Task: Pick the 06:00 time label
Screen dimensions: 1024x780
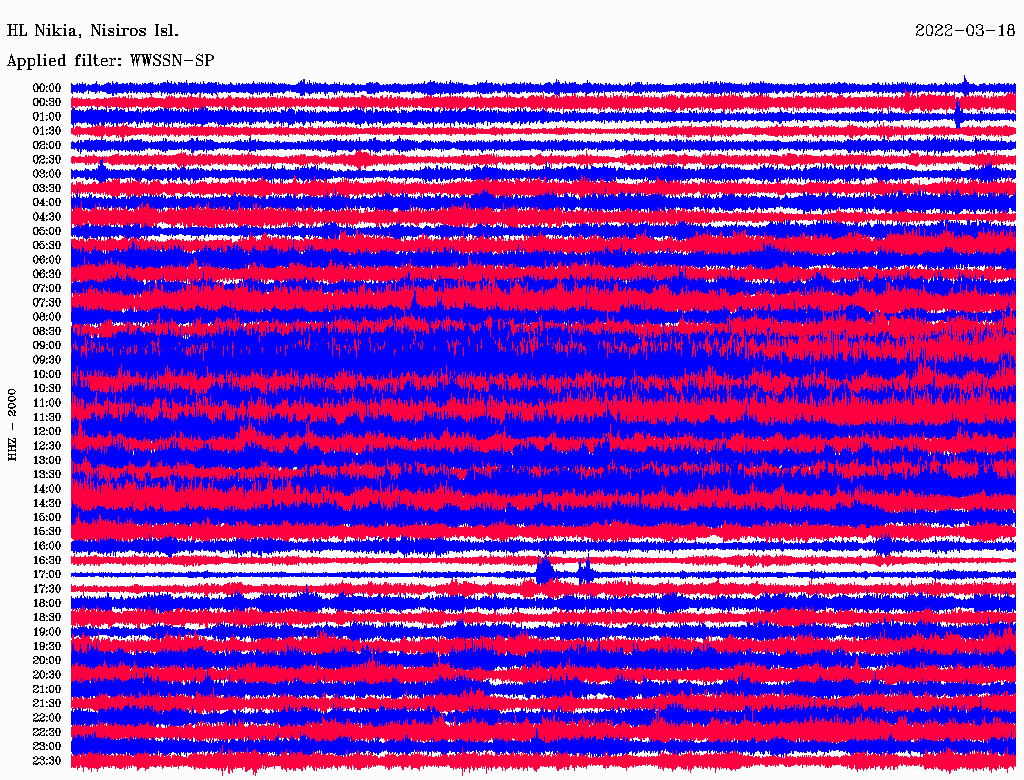Action: coord(46,260)
